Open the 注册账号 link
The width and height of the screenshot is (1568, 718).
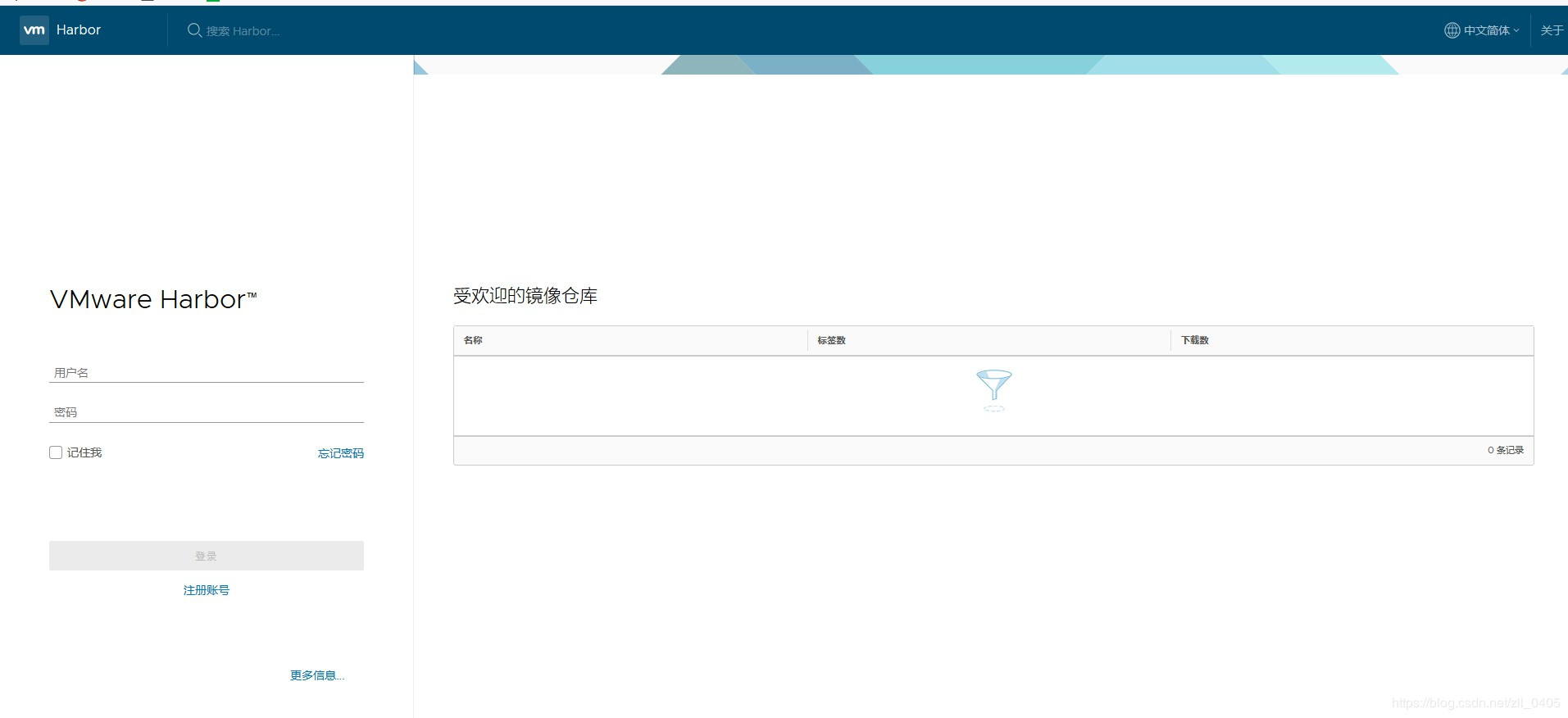[x=207, y=590]
